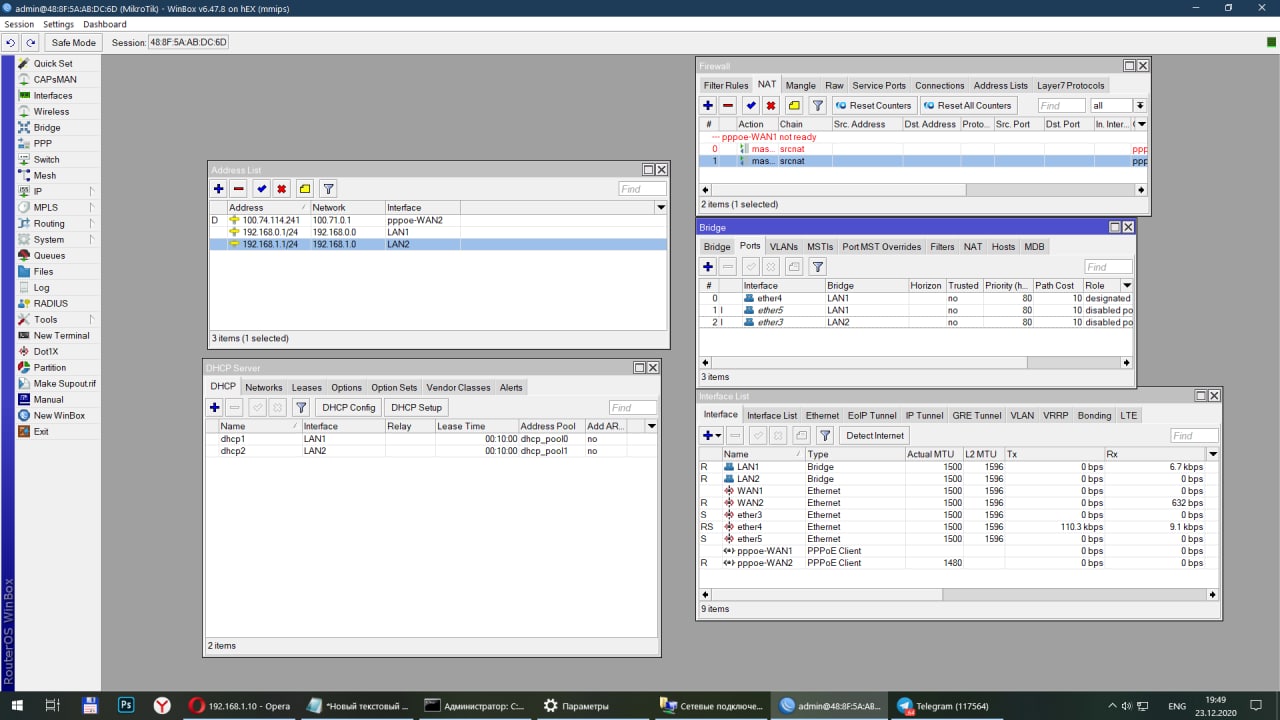Click DHCP Config button
This screenshot has width=1280, height=720.
349,407
